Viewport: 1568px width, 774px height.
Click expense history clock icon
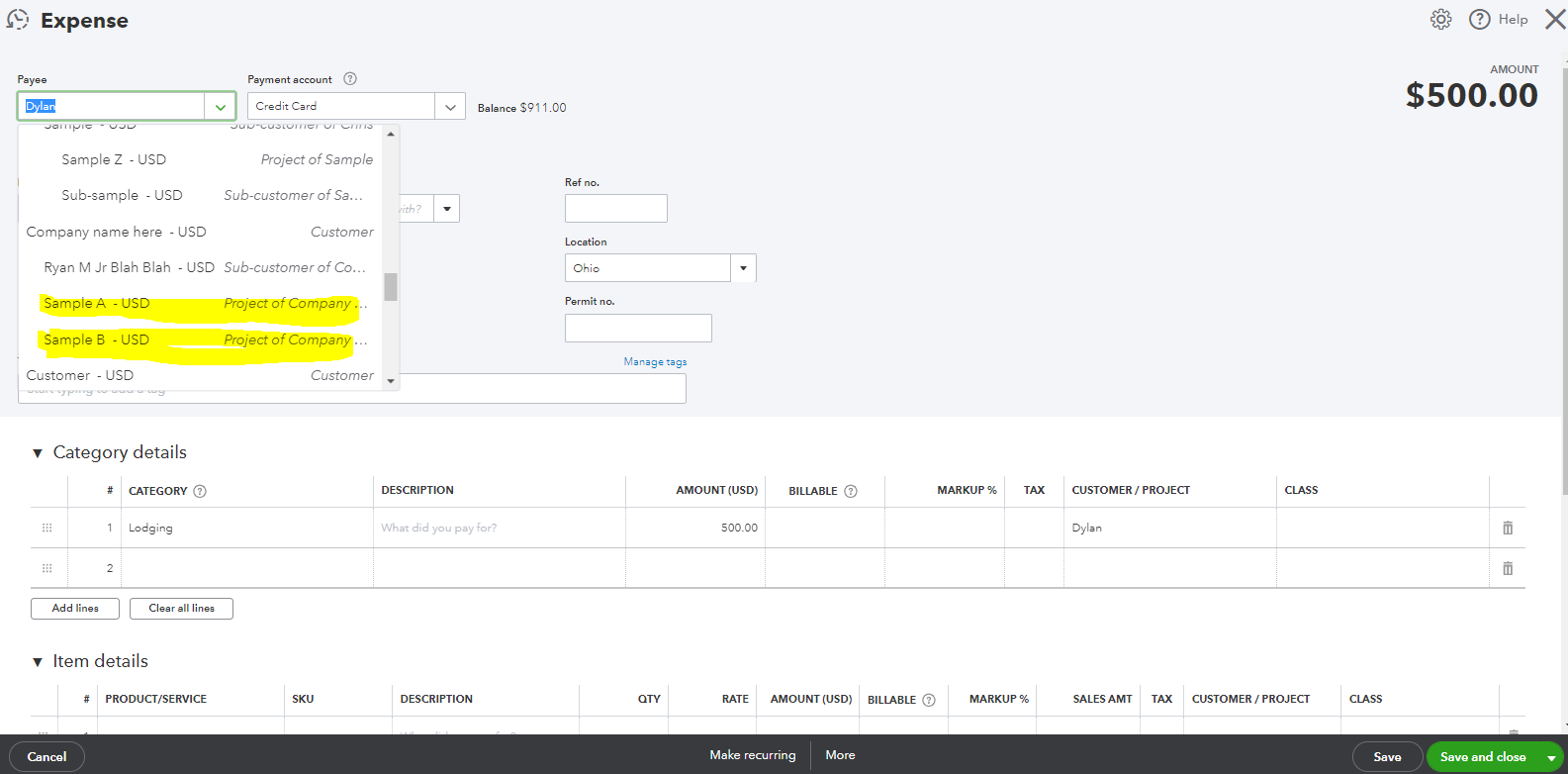18,20
